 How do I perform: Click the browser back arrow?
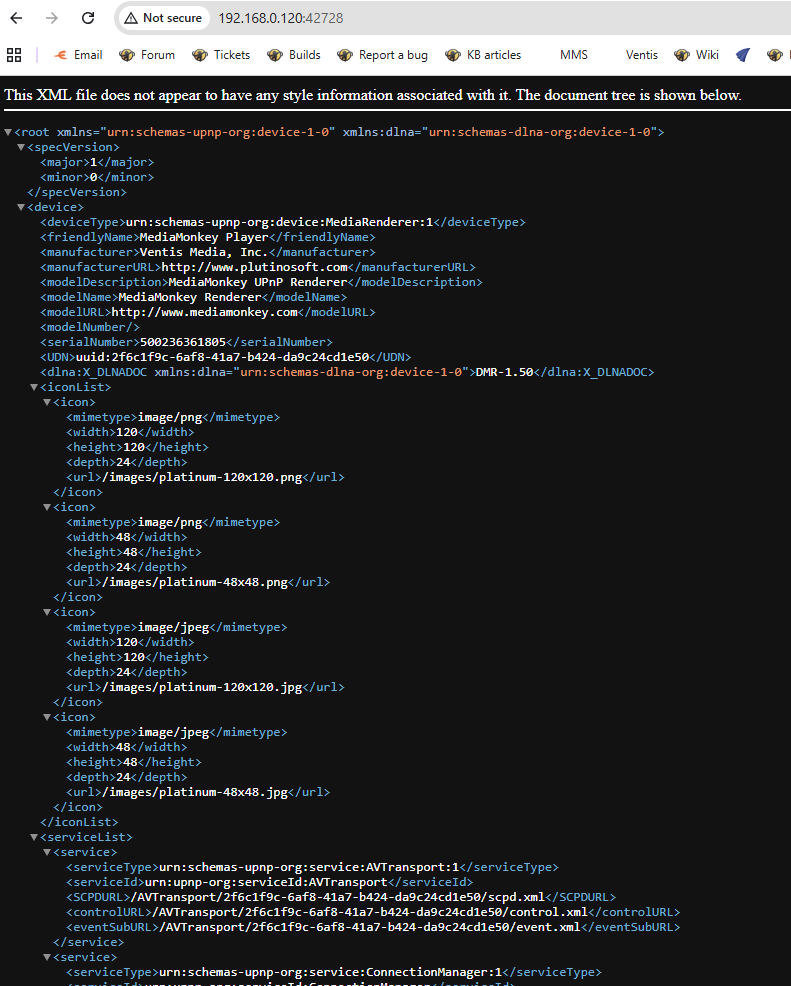point(16,18)
